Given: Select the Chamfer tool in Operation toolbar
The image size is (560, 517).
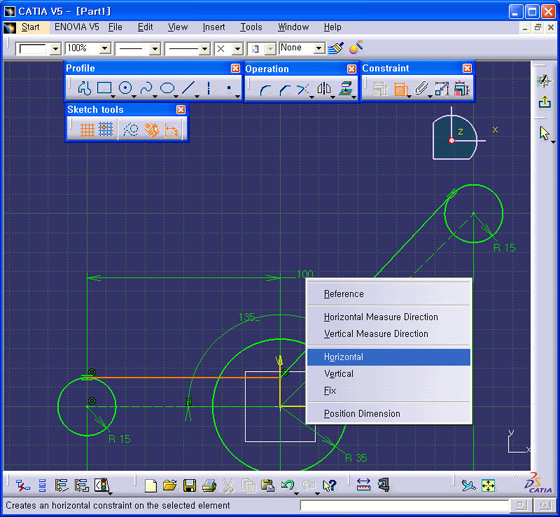Looking at the screenshot, I should pyautogui.click(x=284, y=89).
